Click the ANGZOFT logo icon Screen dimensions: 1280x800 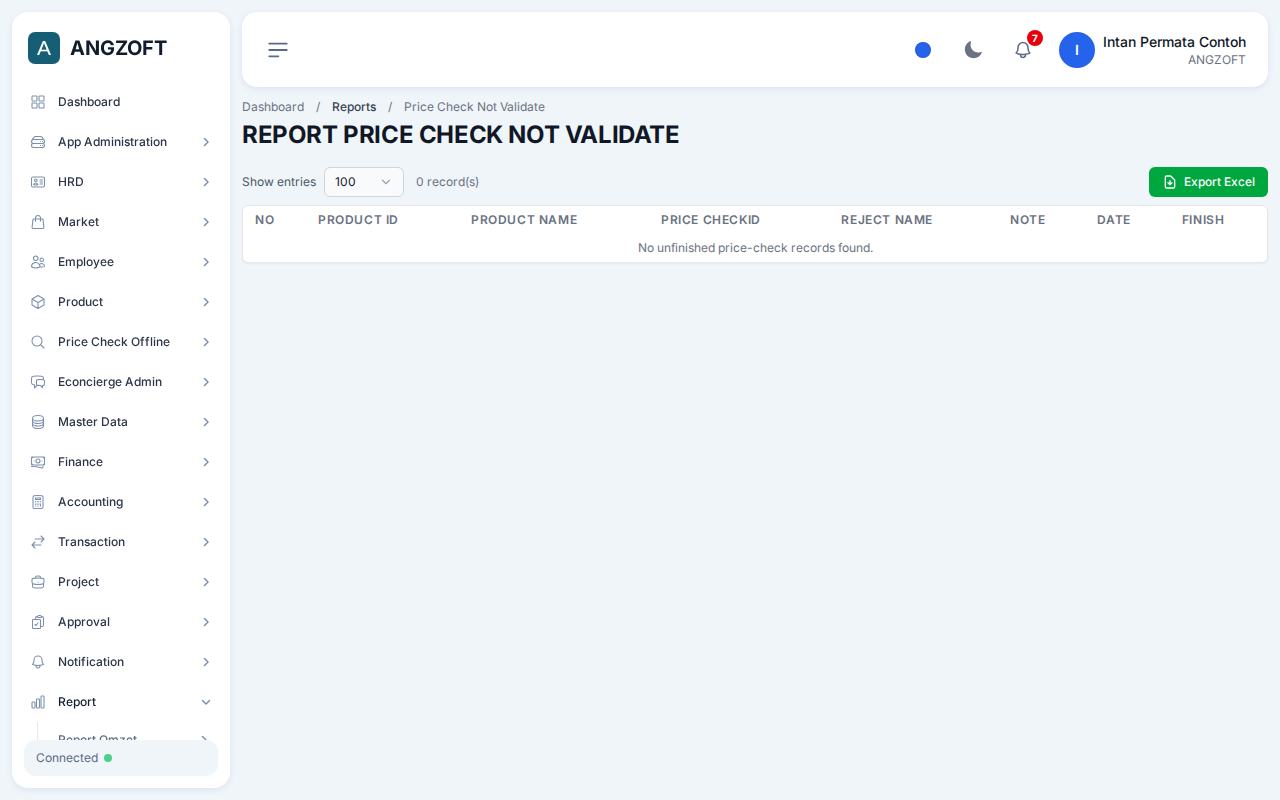click(44, 48)
